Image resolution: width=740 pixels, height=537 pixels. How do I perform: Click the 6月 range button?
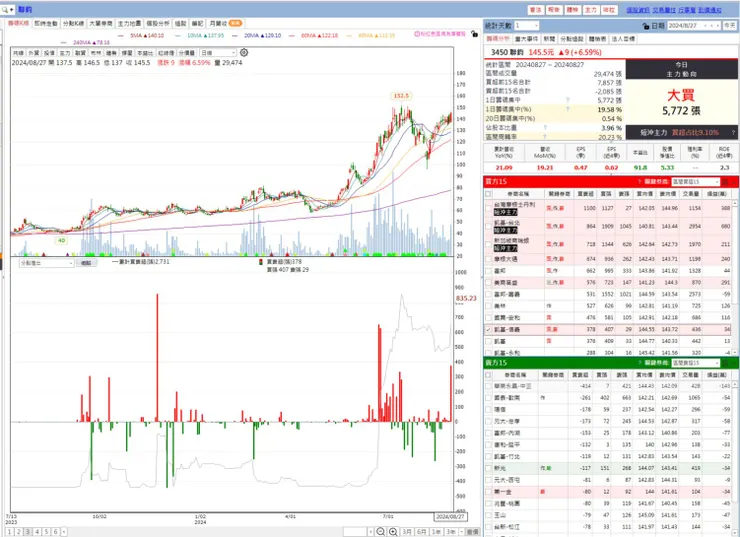(x=421, y=532)
